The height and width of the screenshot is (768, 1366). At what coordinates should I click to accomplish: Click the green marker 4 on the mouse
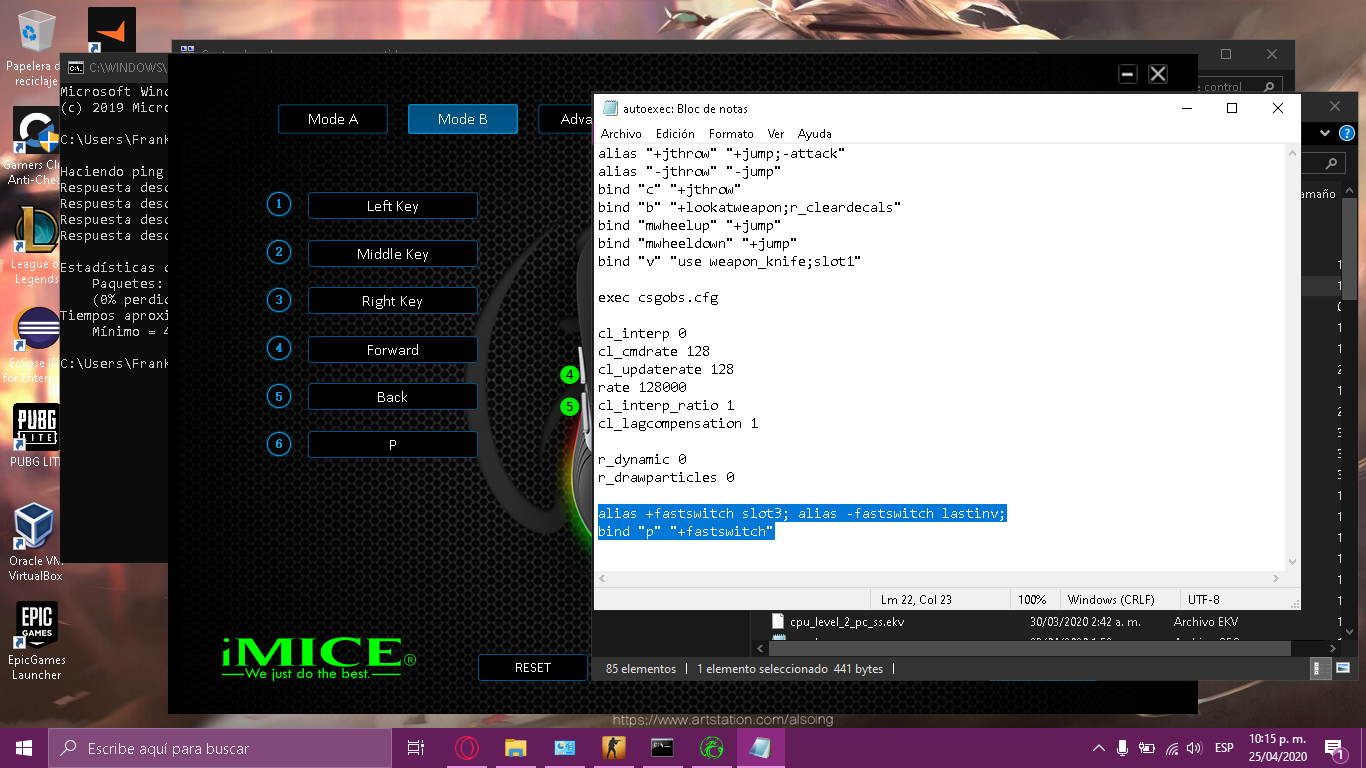(570, 375)
